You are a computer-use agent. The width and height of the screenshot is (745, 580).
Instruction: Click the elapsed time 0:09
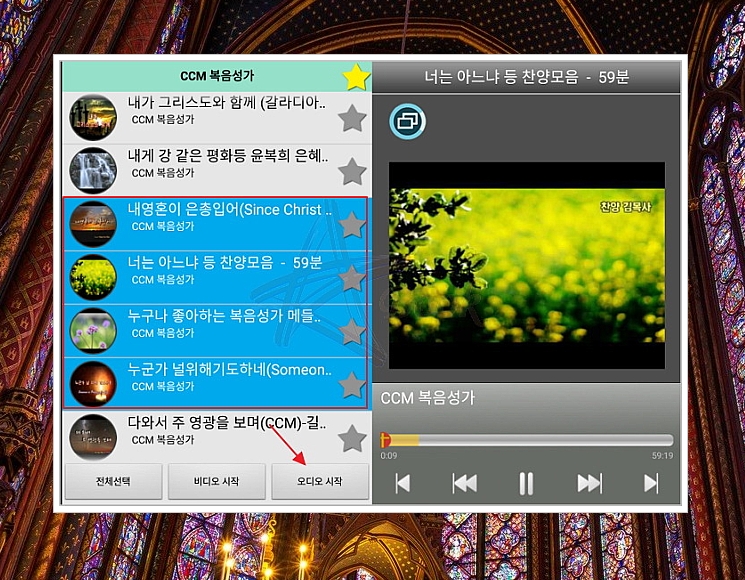(x=389, y=456)
